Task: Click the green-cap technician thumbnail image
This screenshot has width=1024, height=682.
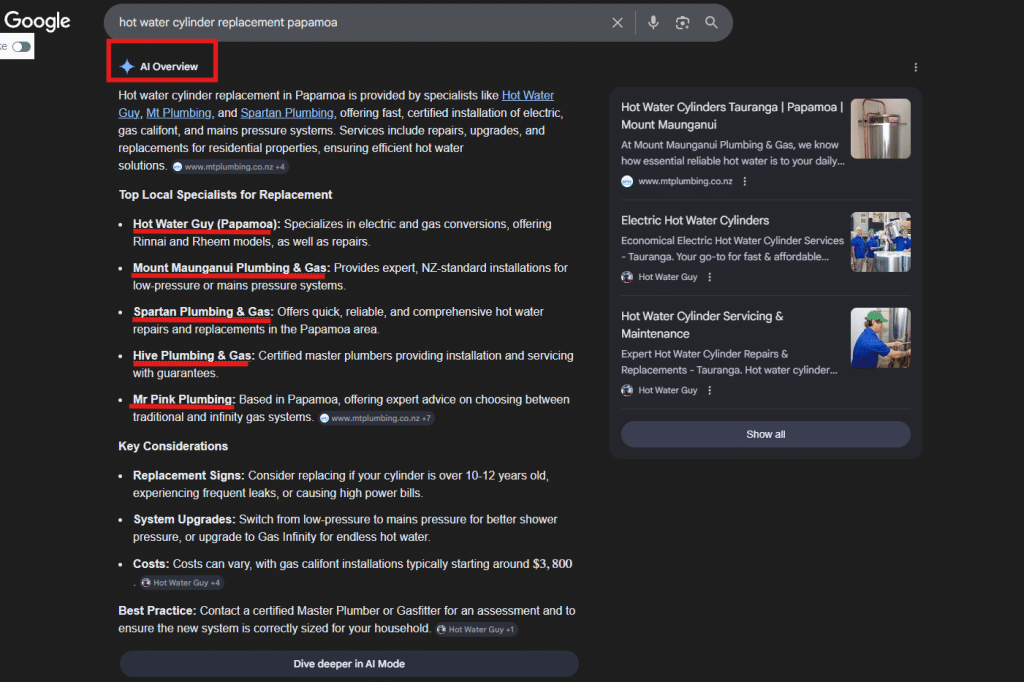Action: point(880,338)
